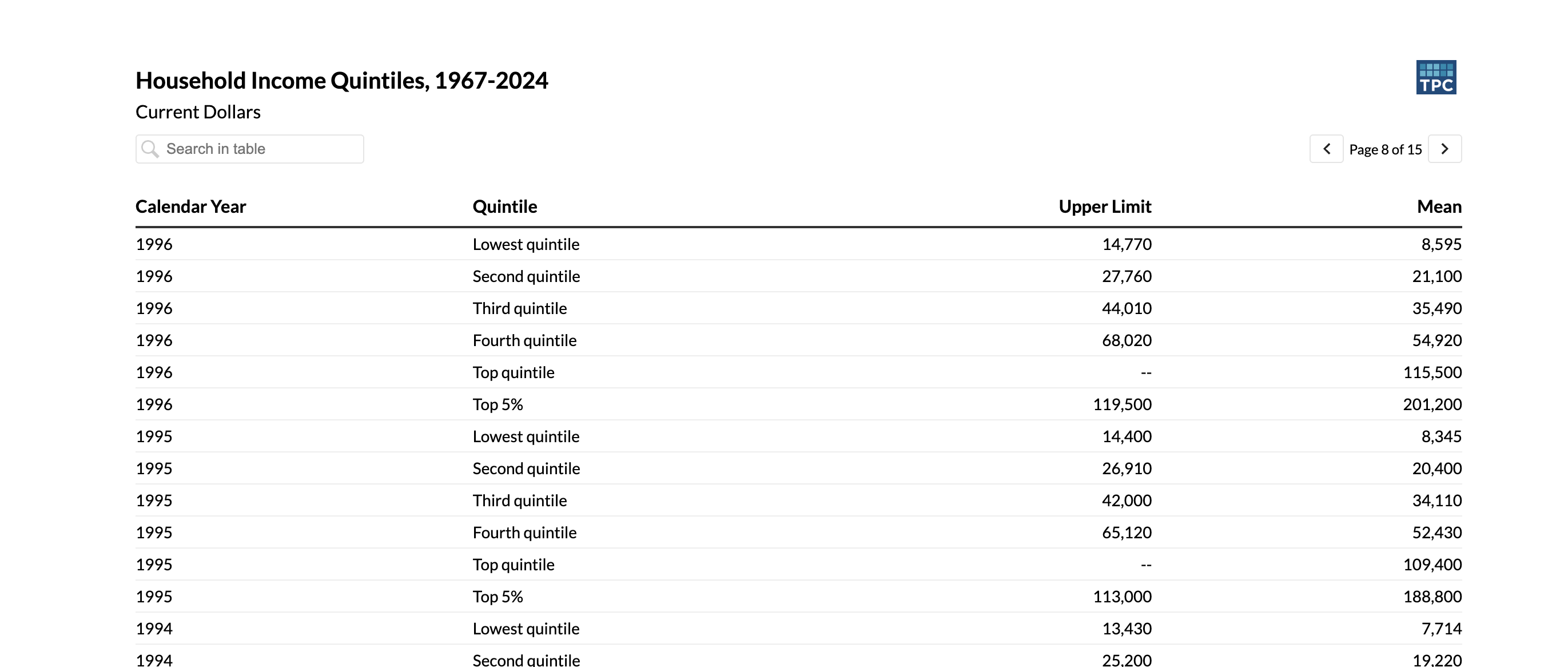The image size is (1568, 667).
Task: Click the Household Income Quintiles title
Action: [x=341, y=81]
